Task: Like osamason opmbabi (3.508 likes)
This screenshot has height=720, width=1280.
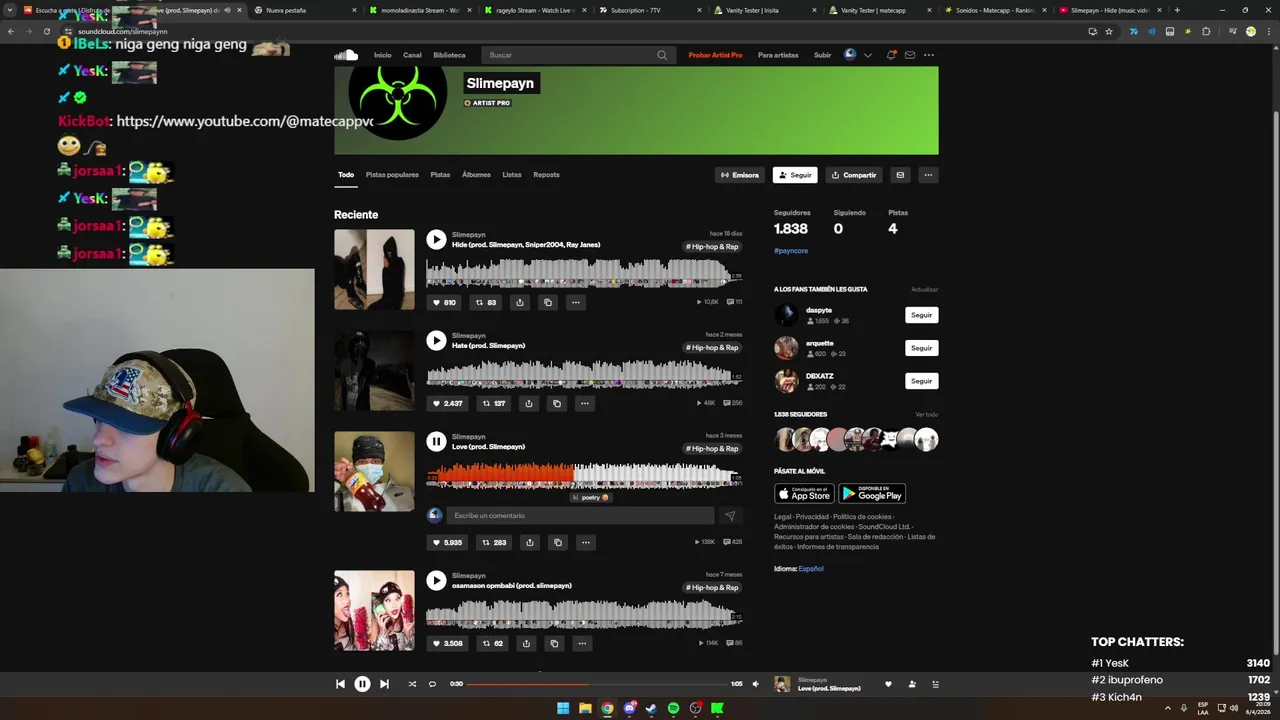Action: (447, 643)
